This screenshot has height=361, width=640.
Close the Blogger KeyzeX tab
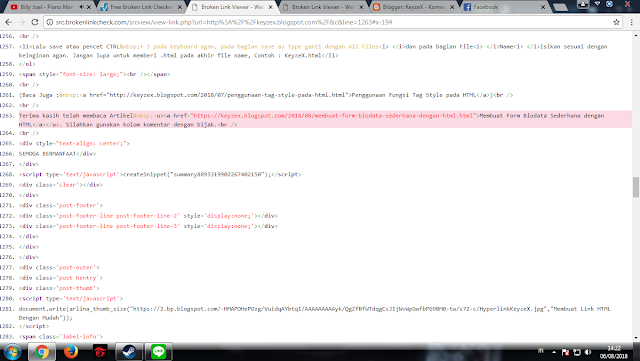(452, 7)
